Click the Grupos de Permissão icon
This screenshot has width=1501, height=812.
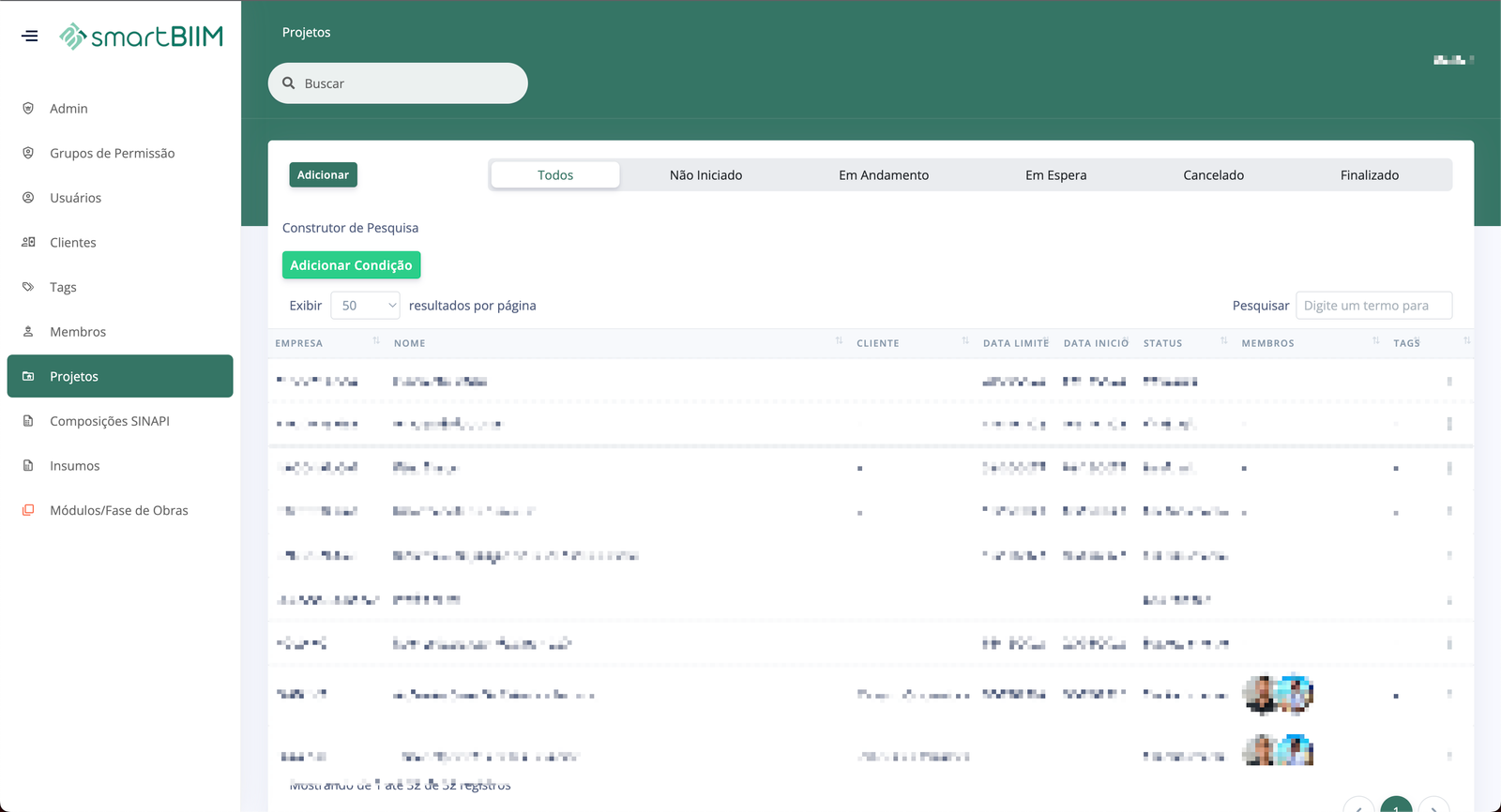[28, 153]
